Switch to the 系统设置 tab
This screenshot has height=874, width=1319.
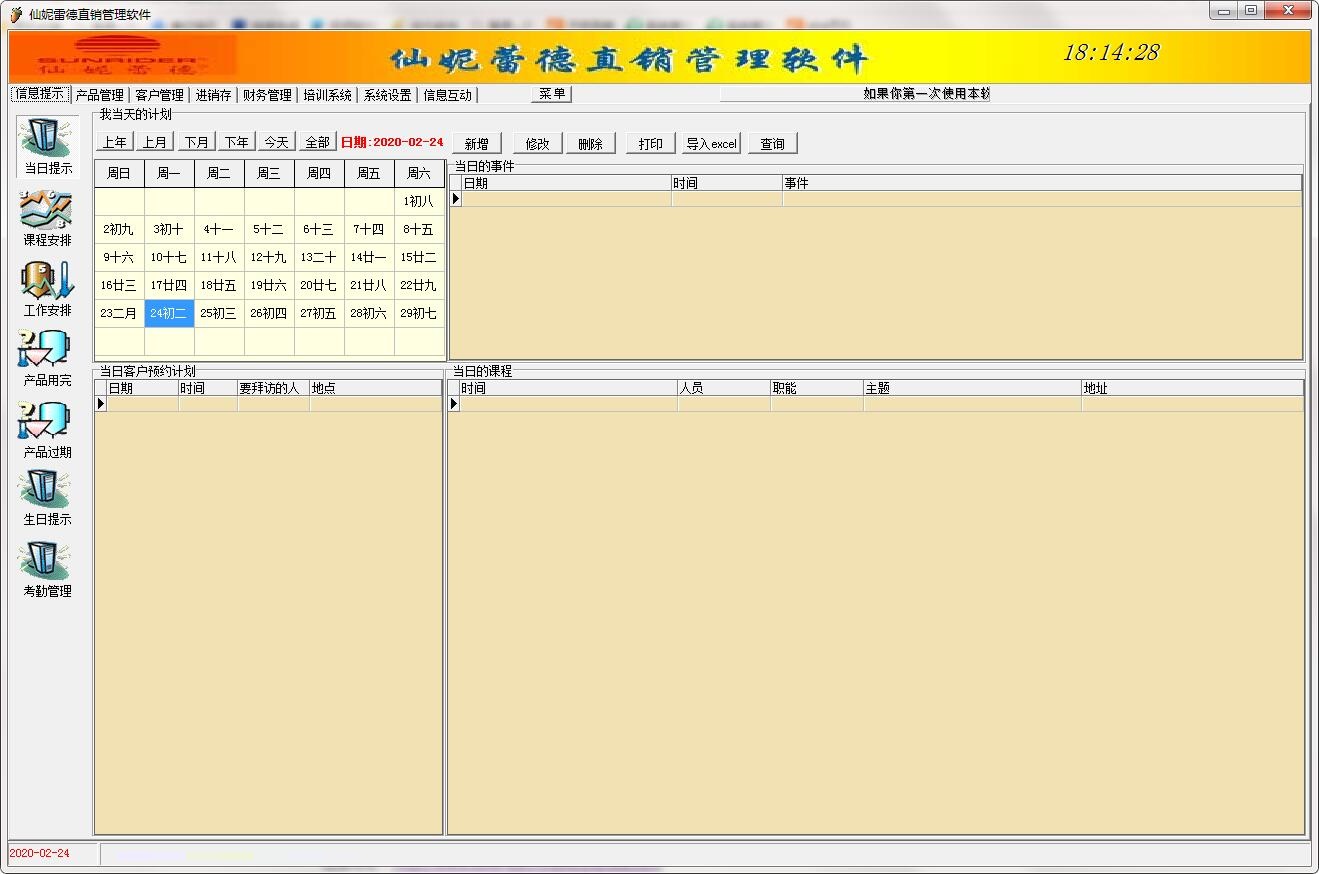point(388,95)
